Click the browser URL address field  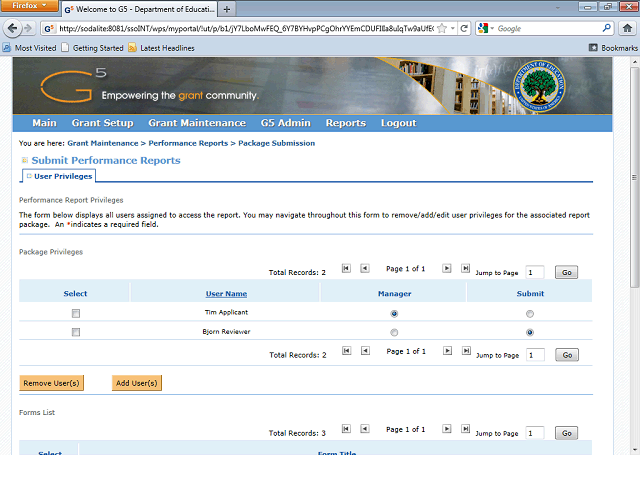coord(245,28)
